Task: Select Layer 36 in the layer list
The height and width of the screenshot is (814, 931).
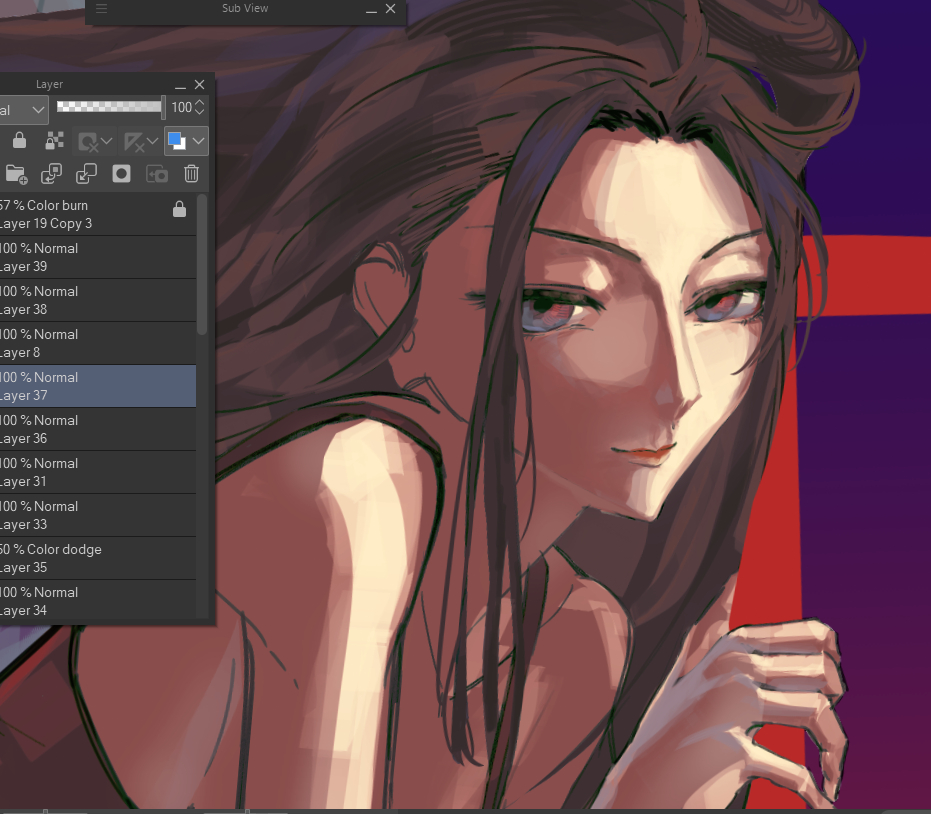Action: point(90,429)
